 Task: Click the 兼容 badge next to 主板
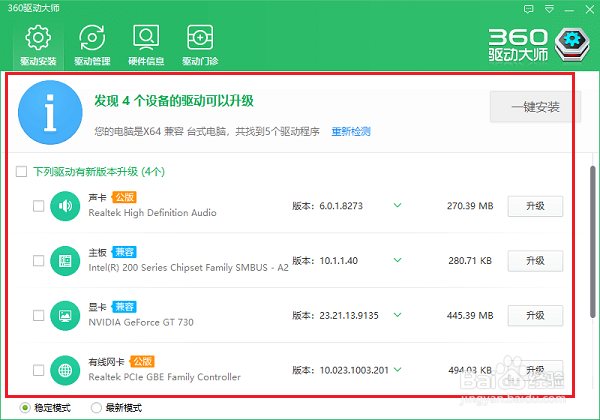coord(124,252)
